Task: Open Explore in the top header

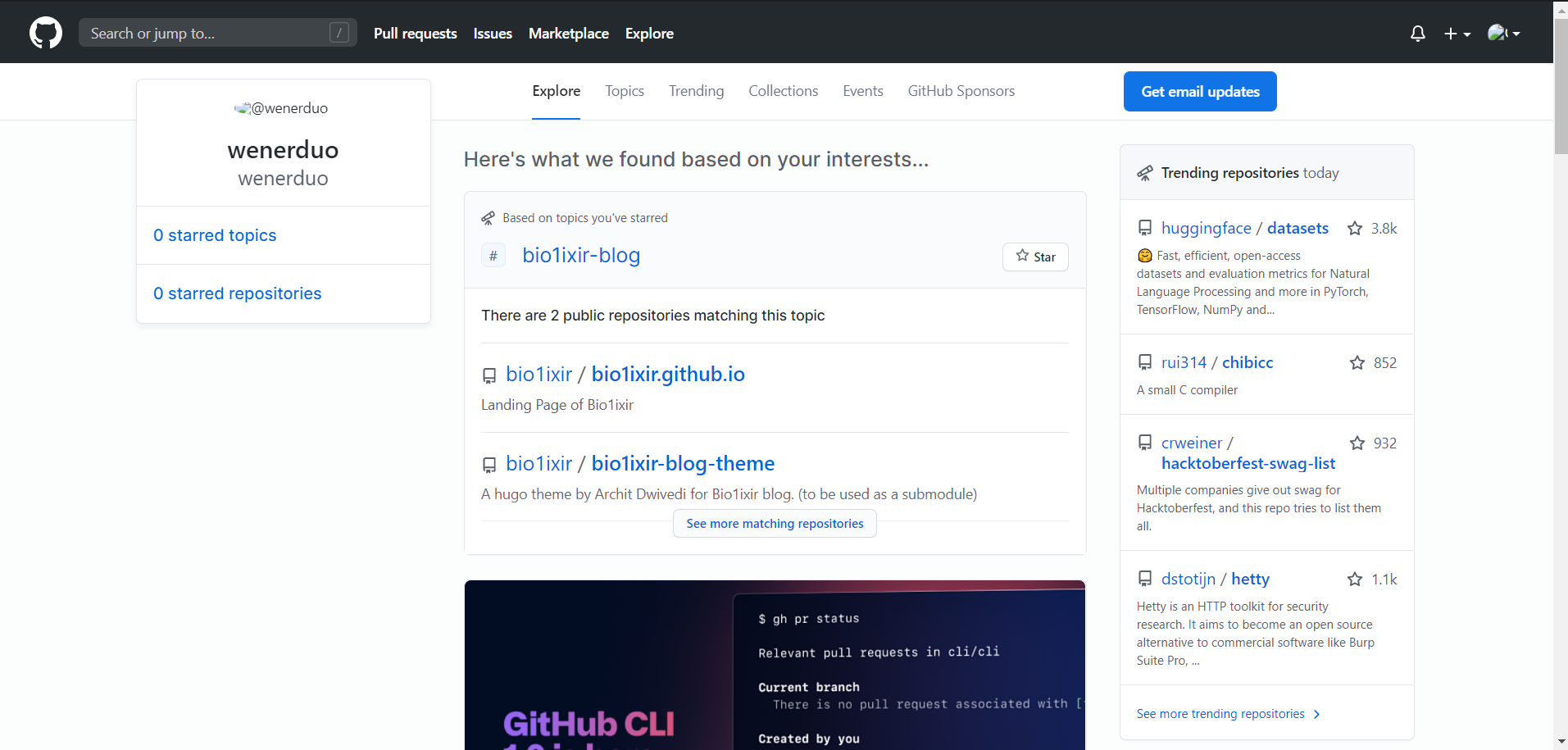Action: point(649,34)
